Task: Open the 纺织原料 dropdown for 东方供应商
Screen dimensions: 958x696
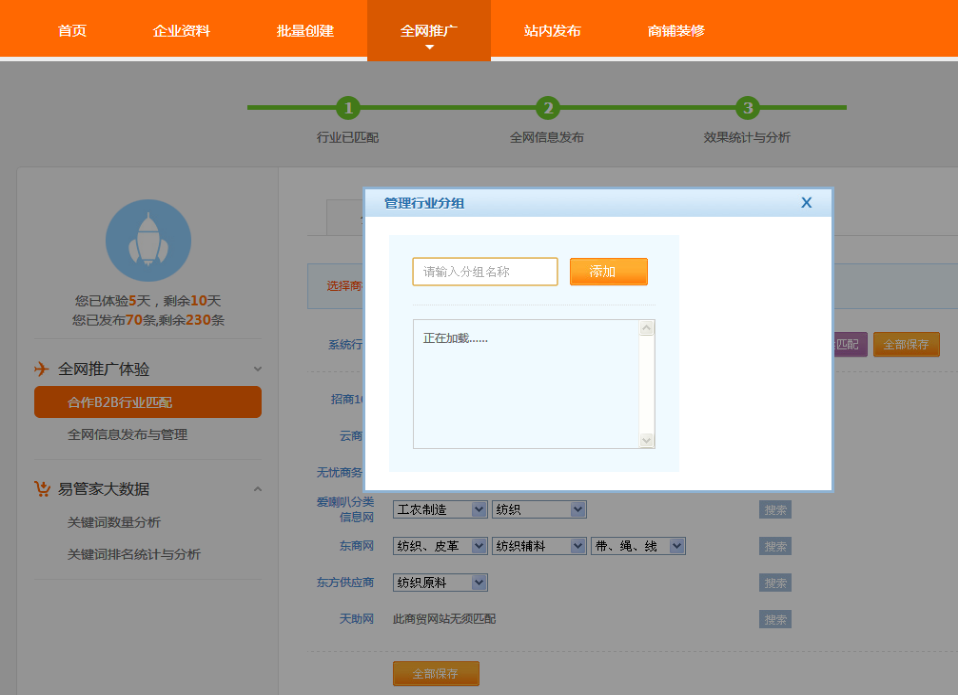Action: [478, 583]
